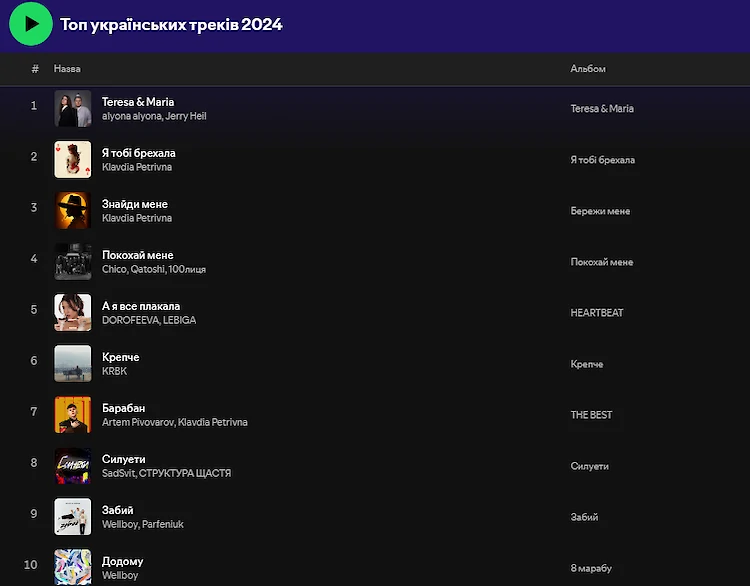
Task: Open artist Klavdia Petrivna under Знайди мене
Action: point(137,218)
